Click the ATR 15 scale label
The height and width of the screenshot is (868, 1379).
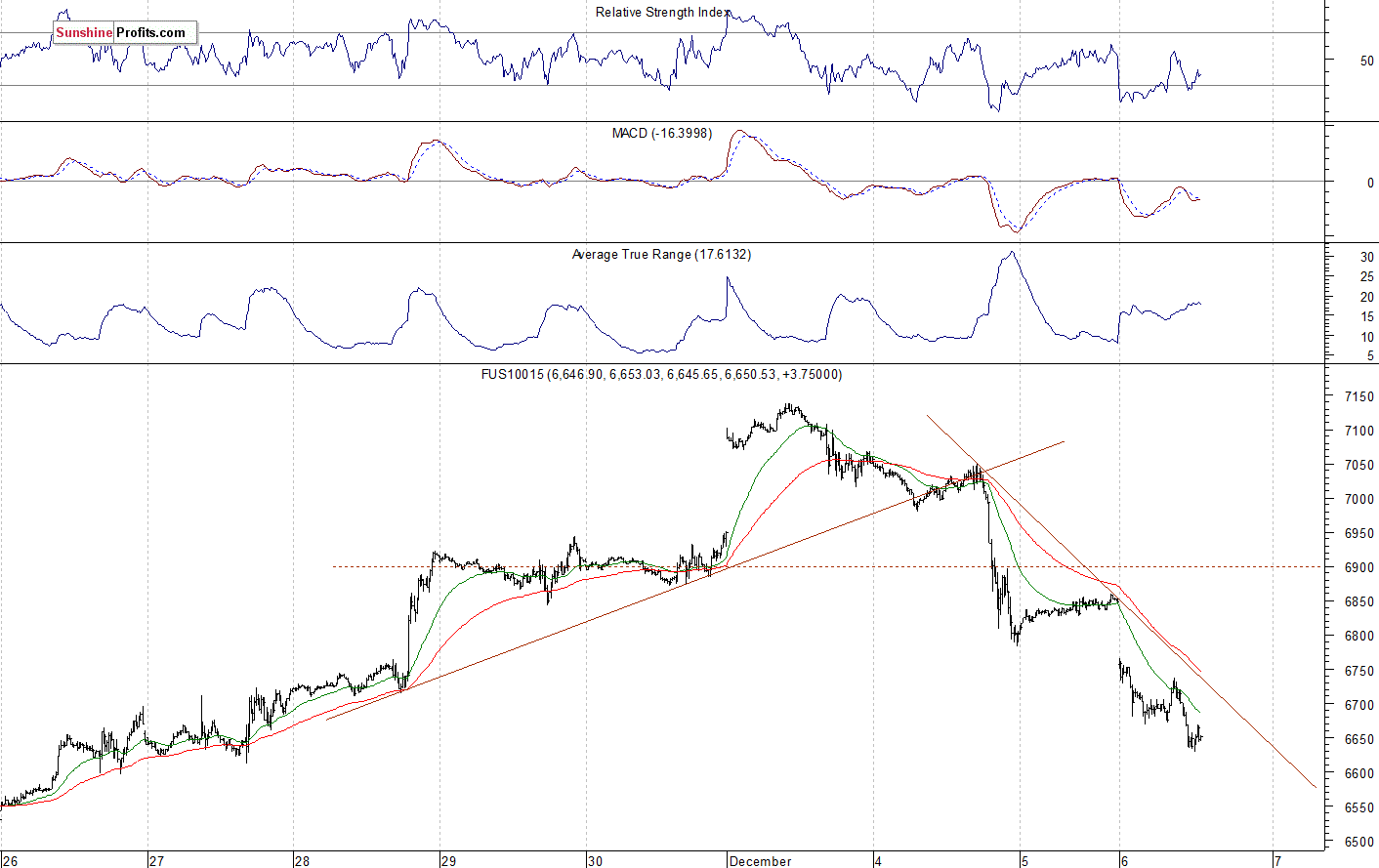[x=1366, y=317]
